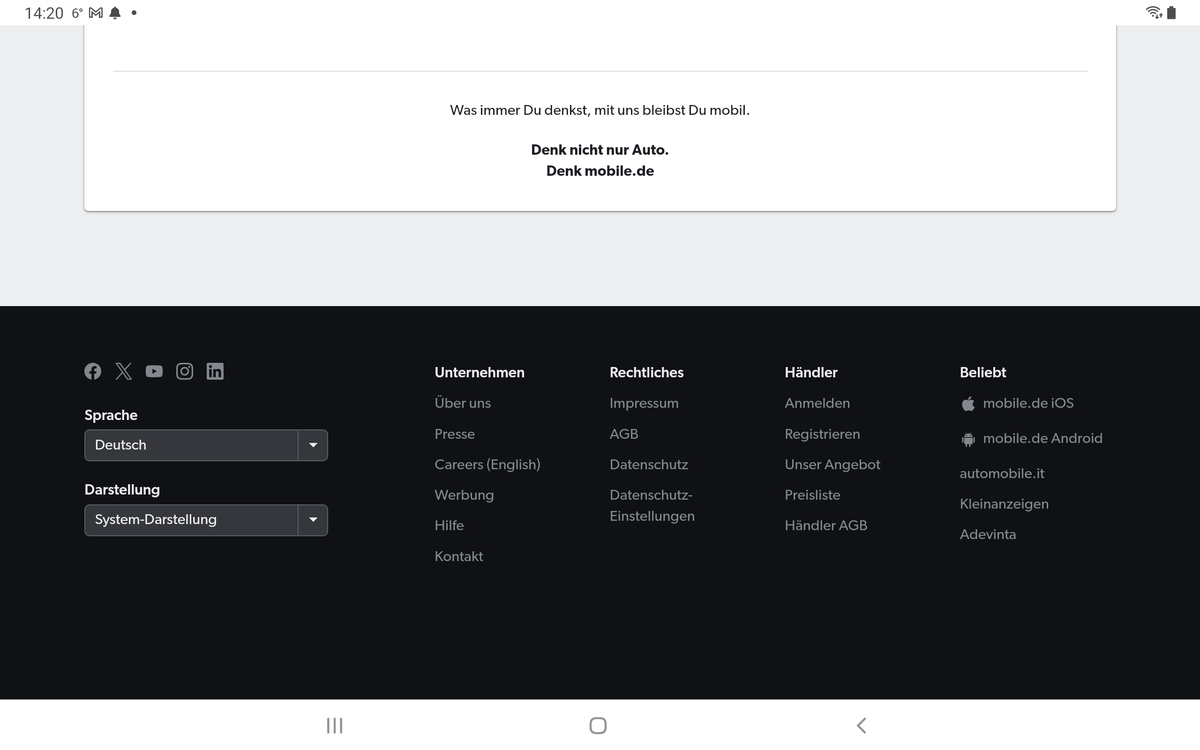The image size is (1200, 750).
Task: Tap the Apple logo next to mobile.de iOS
Action: click(x=968, y=404)
